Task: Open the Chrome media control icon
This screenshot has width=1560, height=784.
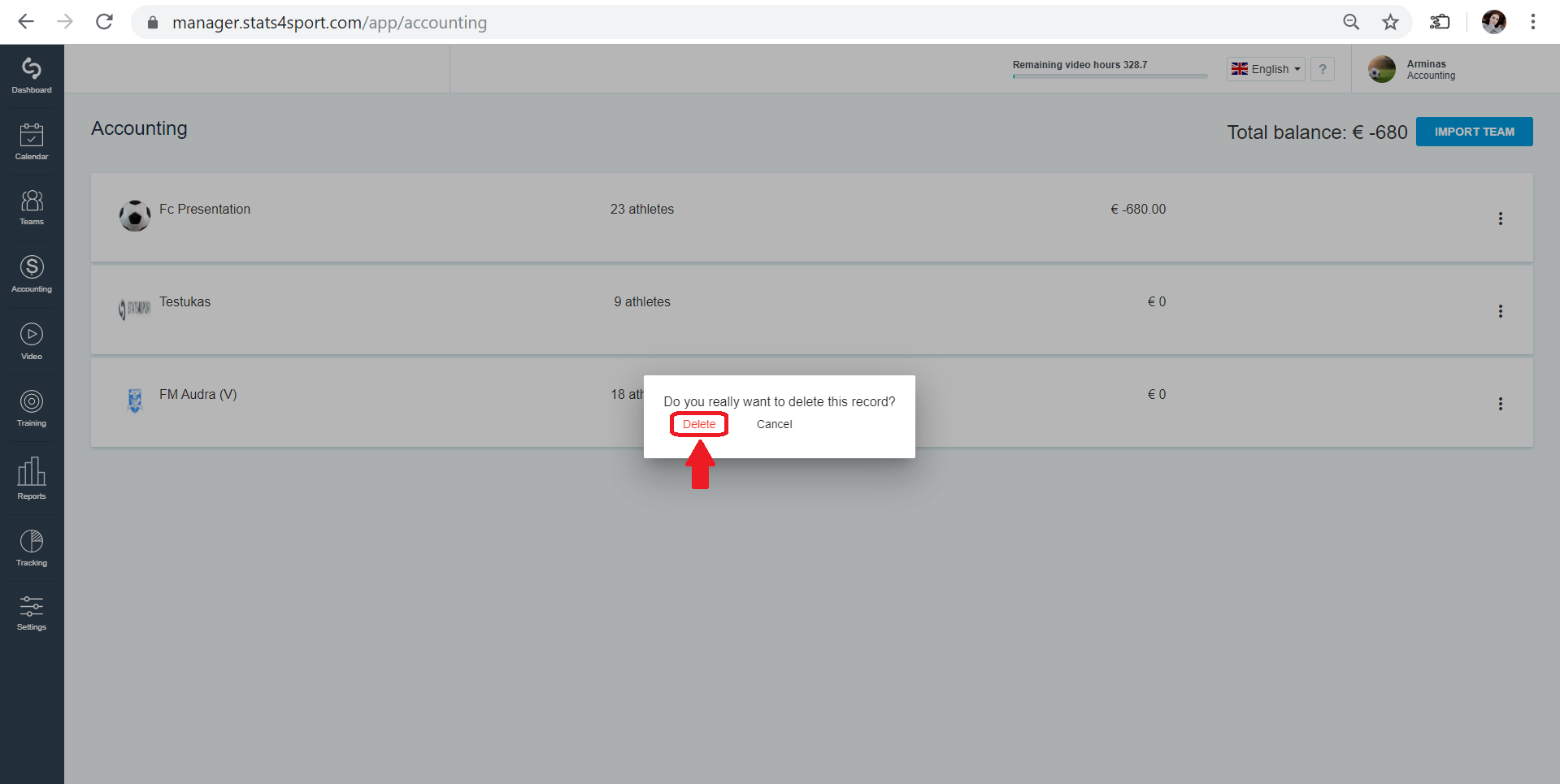Action: [1440, 22]
